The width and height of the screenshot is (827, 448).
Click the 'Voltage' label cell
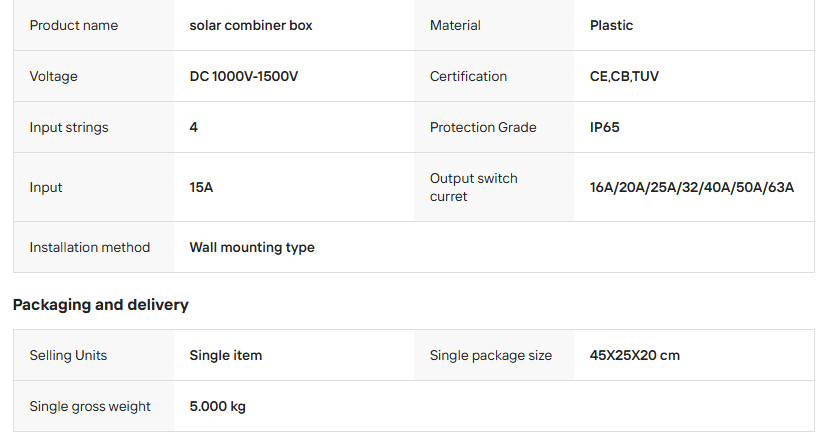(x=53, y=76)
